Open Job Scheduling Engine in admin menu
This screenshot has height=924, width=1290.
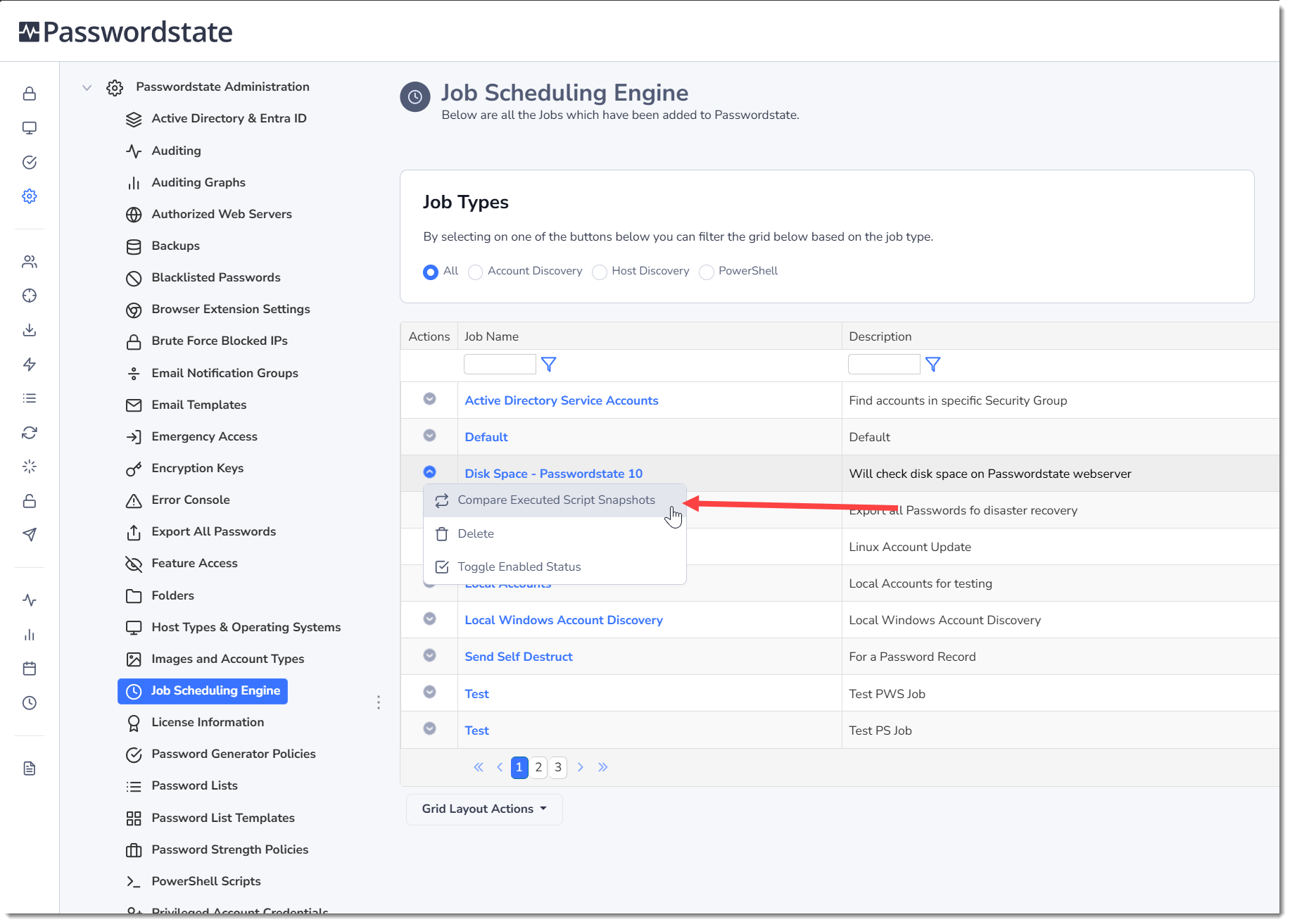203,691
